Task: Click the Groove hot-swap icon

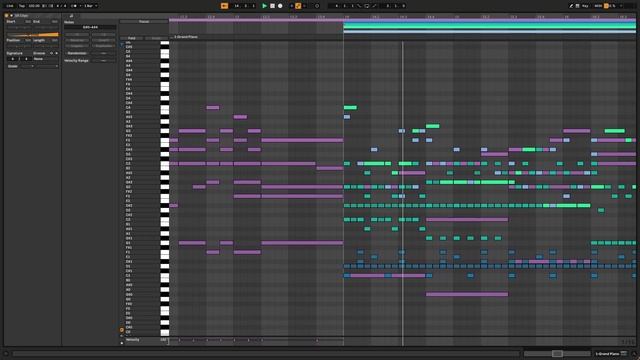Action: [x=51, y=53]
